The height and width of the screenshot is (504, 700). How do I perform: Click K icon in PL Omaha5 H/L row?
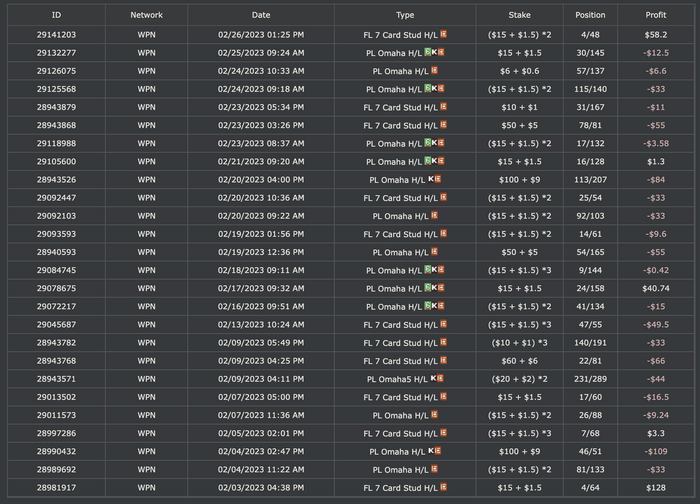[433, 379]
